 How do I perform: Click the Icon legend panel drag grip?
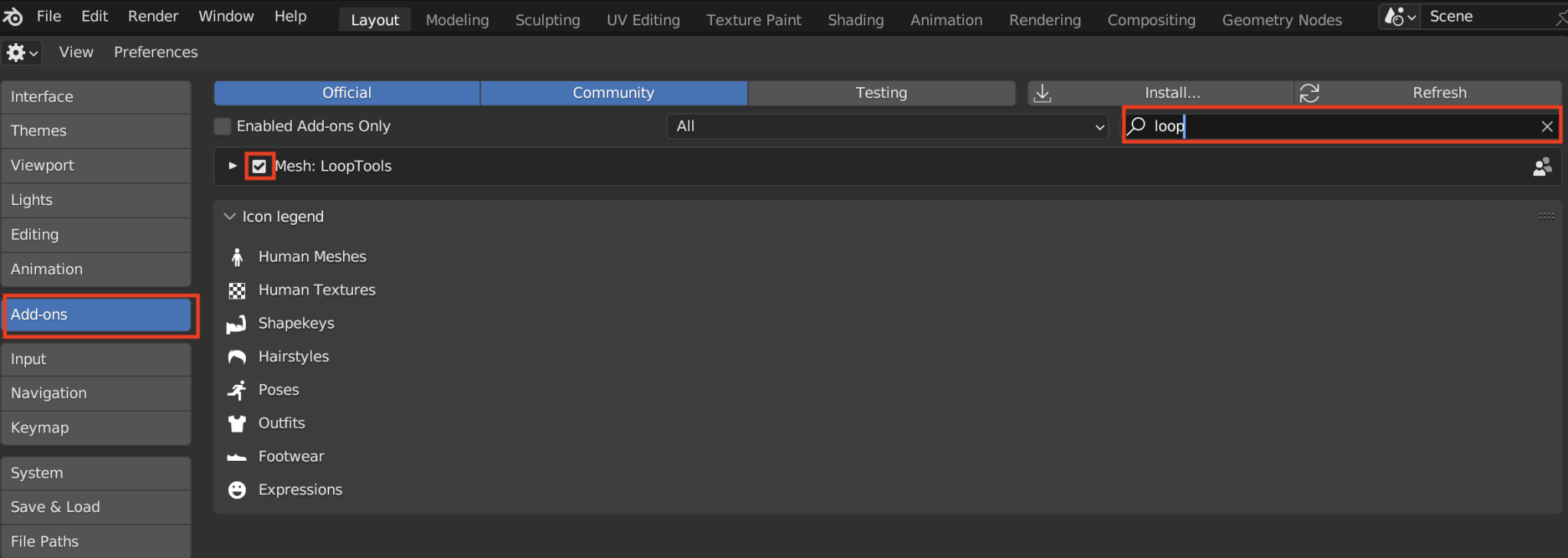(1546, 217)
